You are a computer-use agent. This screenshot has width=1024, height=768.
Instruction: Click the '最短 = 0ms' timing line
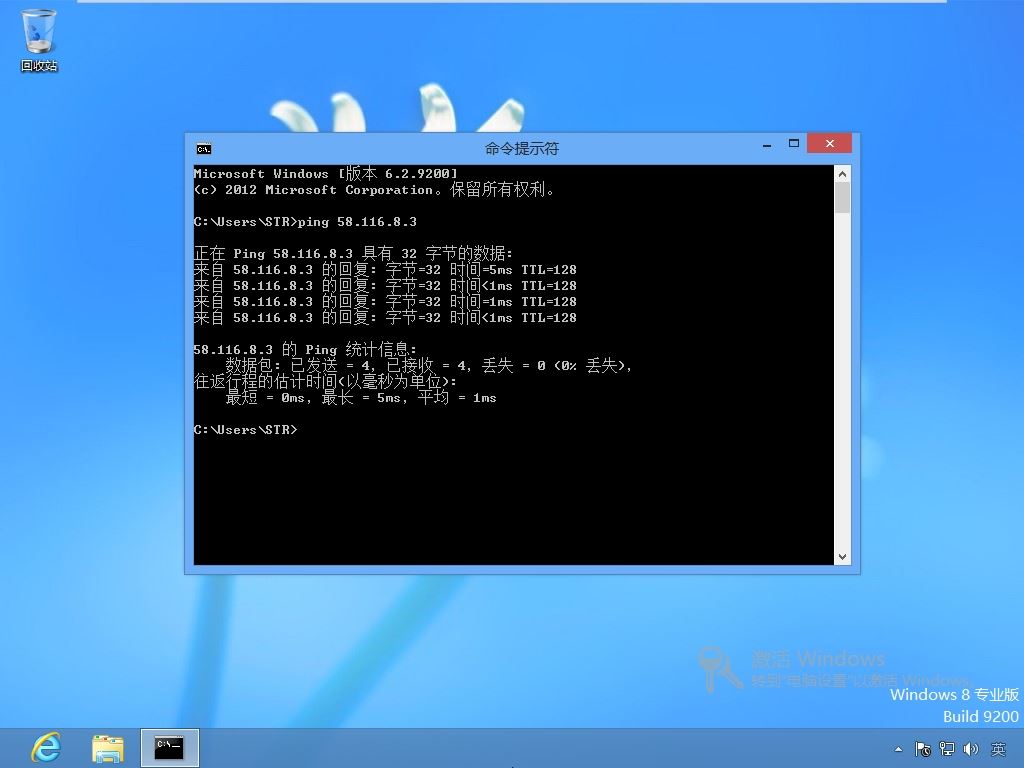coord(360,398)
